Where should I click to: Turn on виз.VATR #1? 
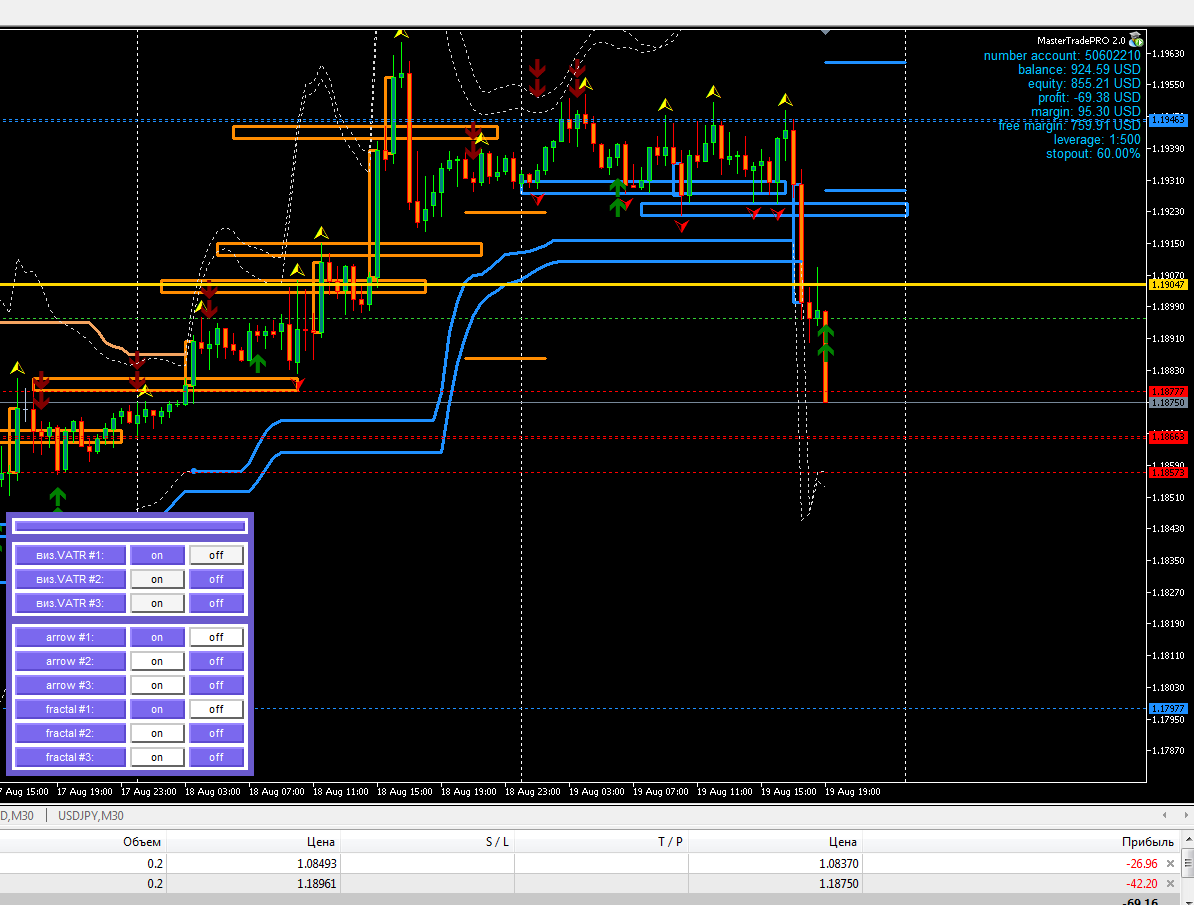[x=157, y=555]
